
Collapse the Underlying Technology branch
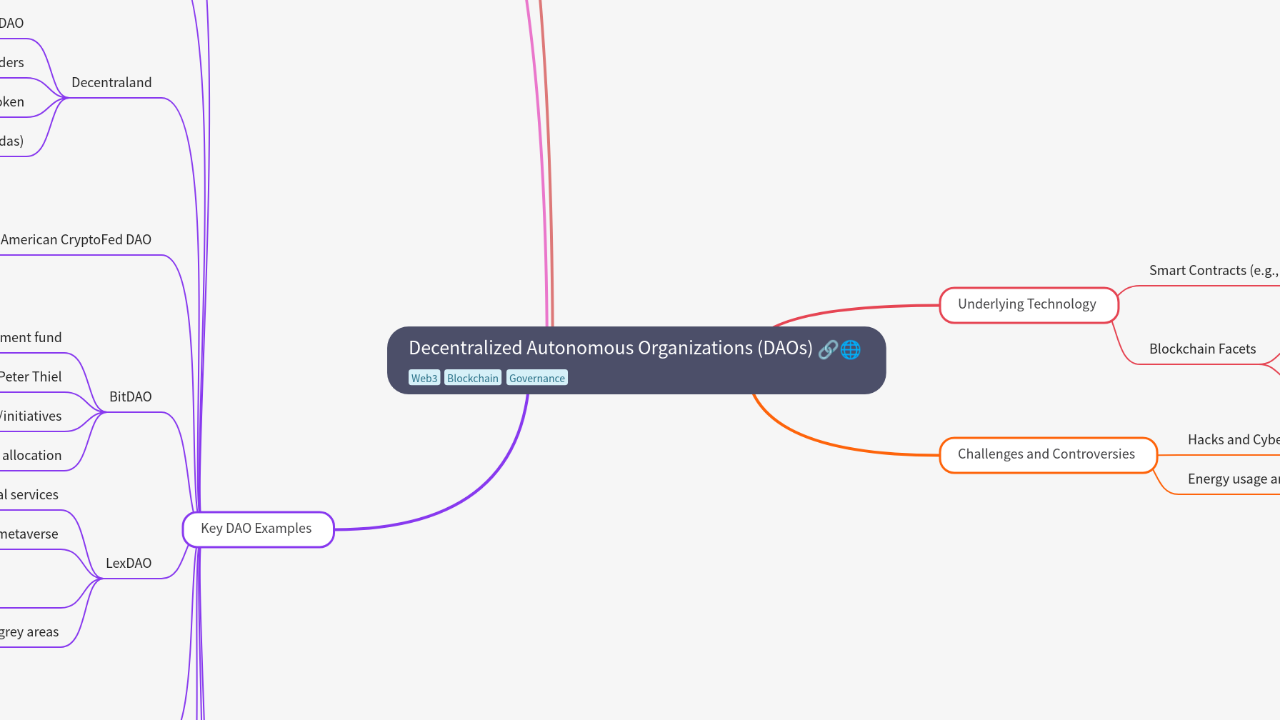1028,304
